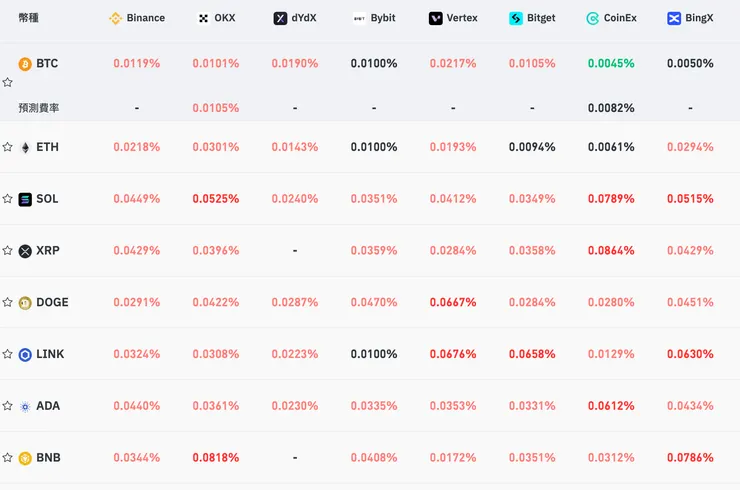Click the Vertex exchange logo icon
Screen dimensions: 740x490
[436, 18]
